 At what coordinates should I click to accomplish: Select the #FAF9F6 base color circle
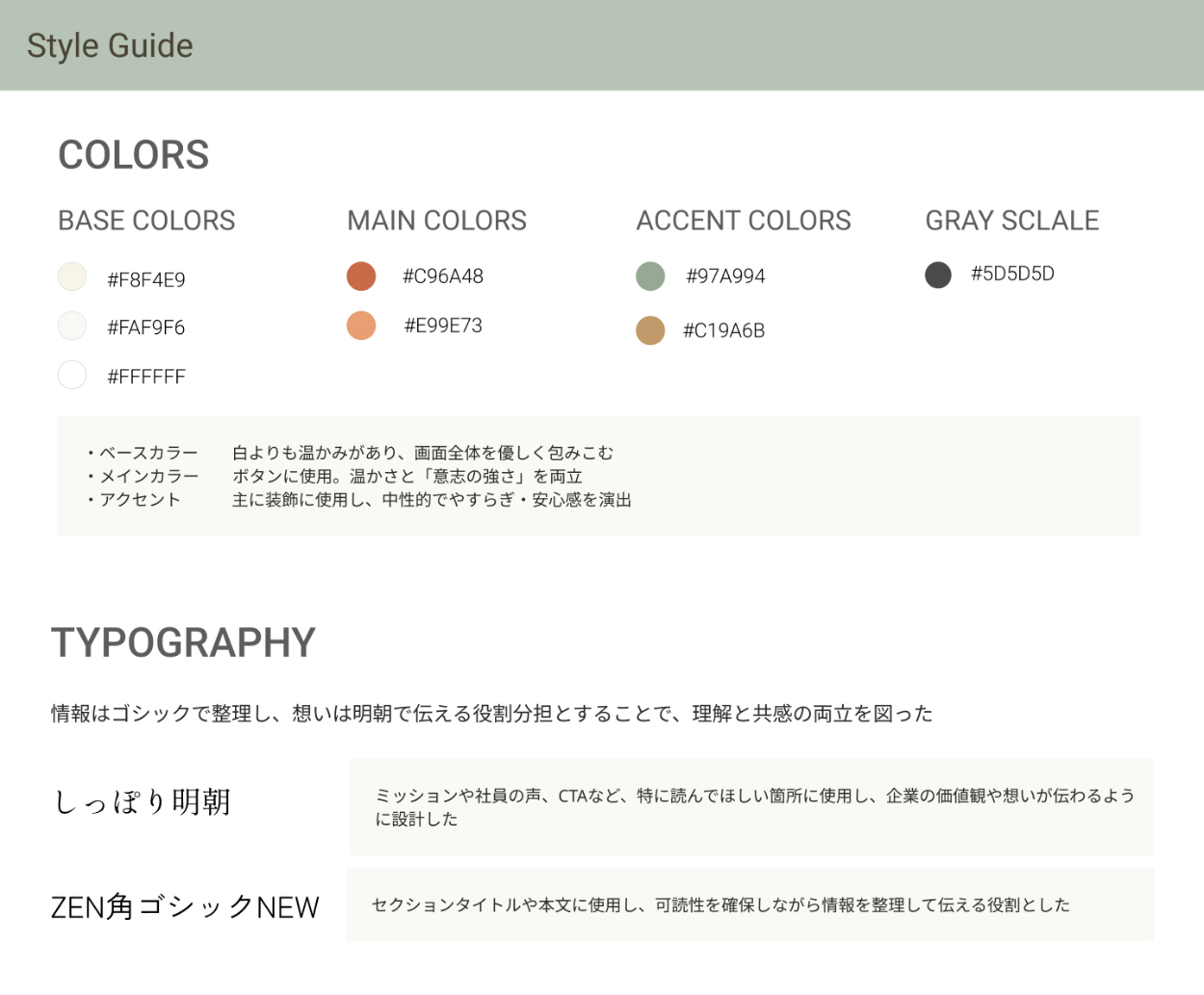pyautogui.click(x=72, y=326)
